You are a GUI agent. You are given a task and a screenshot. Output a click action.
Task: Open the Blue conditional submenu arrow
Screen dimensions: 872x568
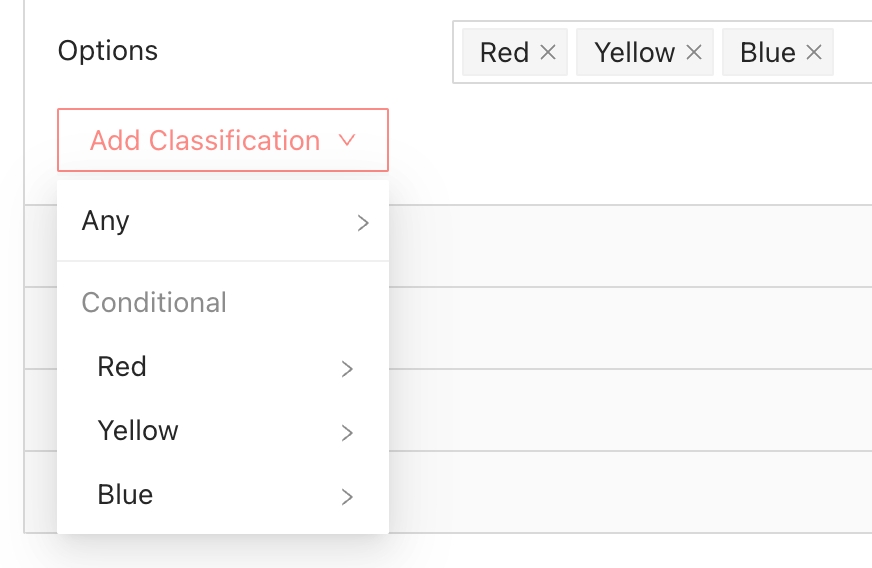(x=347, y=497)
